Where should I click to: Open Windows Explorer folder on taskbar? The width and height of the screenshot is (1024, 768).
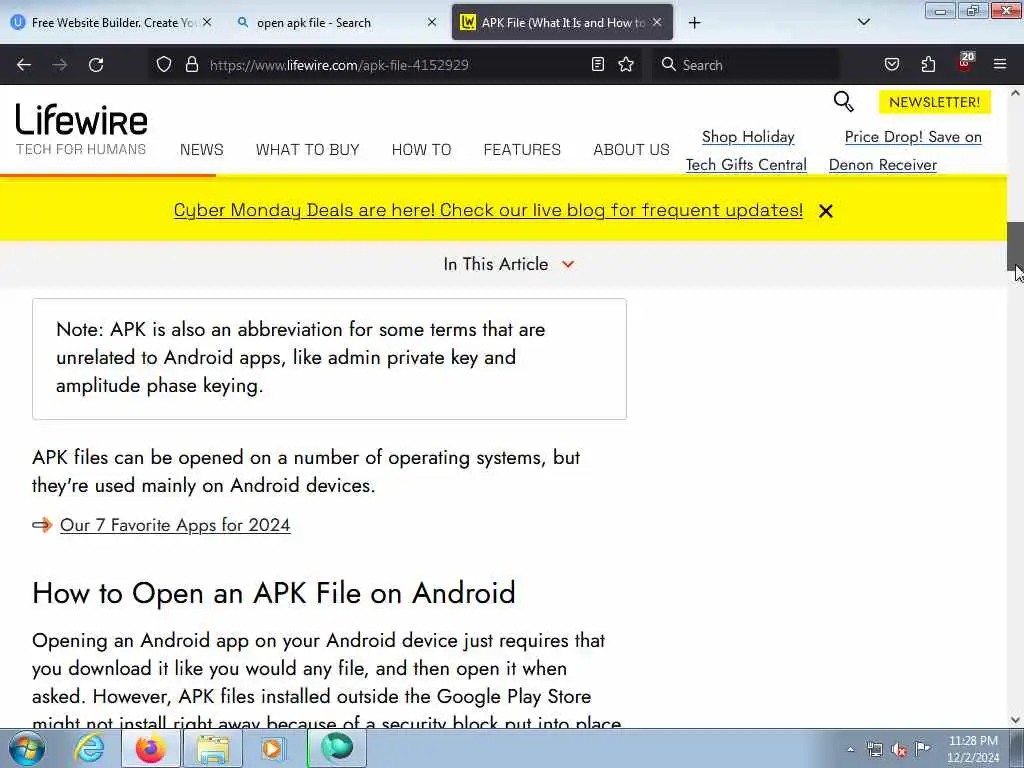[x=214, y=748]
